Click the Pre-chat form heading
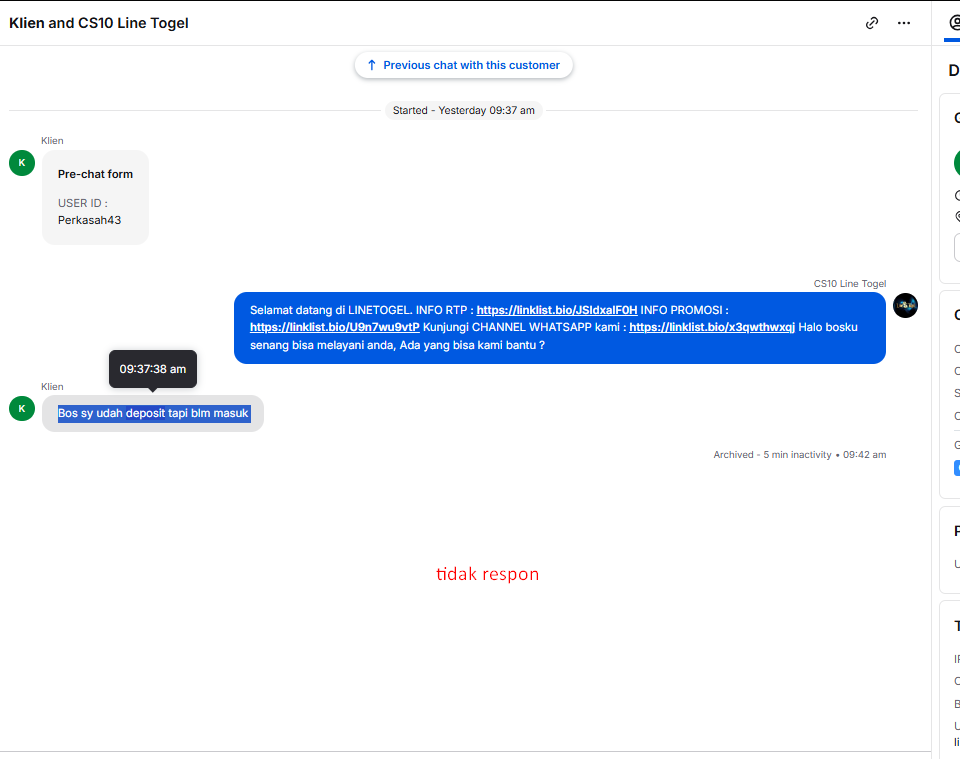Screen dimensions: 960x759 click(96, 174)
